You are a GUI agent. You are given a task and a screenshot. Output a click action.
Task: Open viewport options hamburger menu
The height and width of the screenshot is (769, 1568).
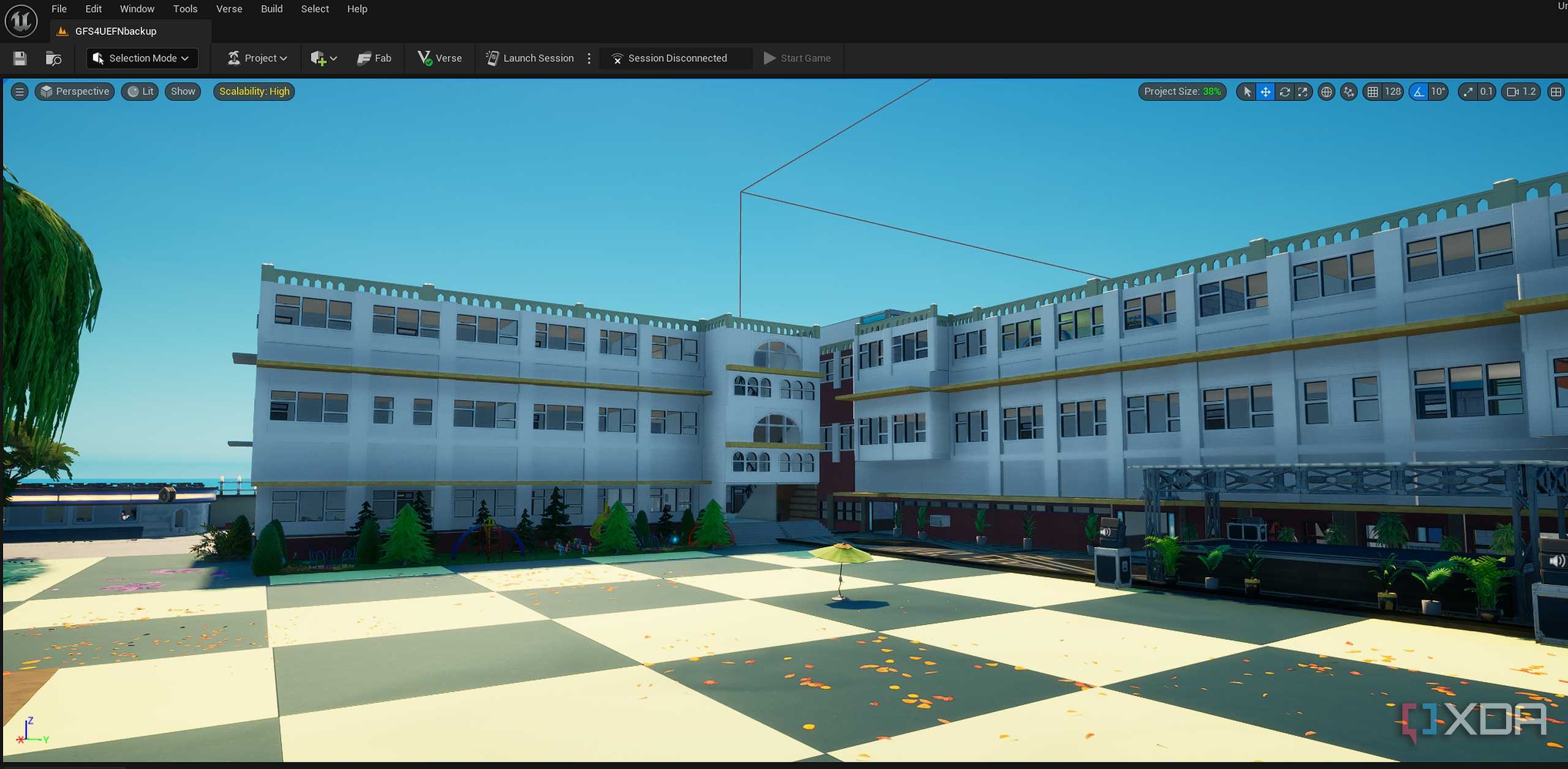point(20,92)
